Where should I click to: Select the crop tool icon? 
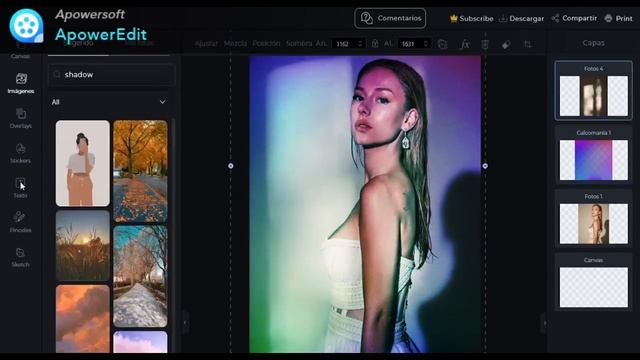528,44
